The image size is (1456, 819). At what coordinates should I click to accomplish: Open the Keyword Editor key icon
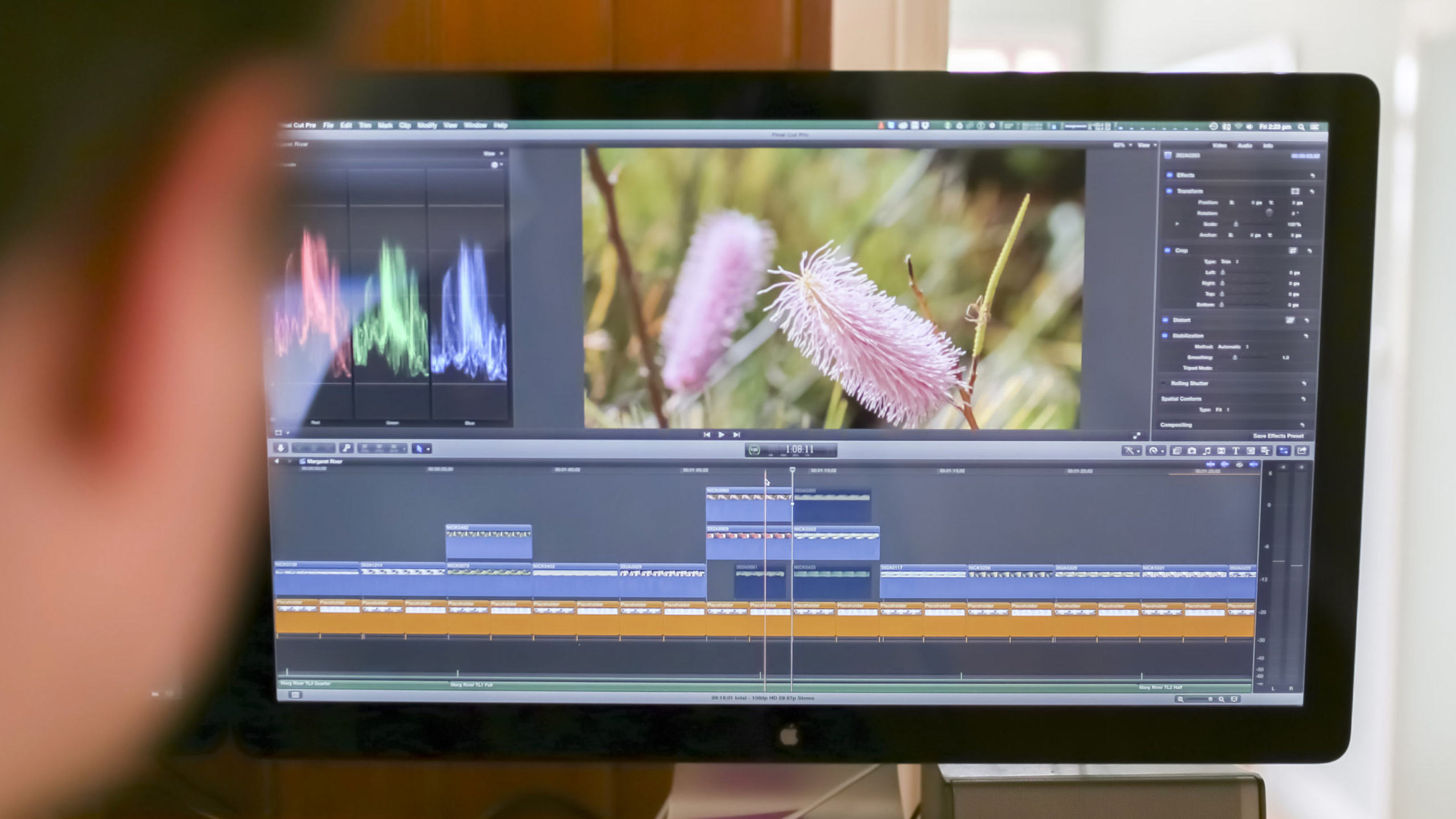point(347,448)
